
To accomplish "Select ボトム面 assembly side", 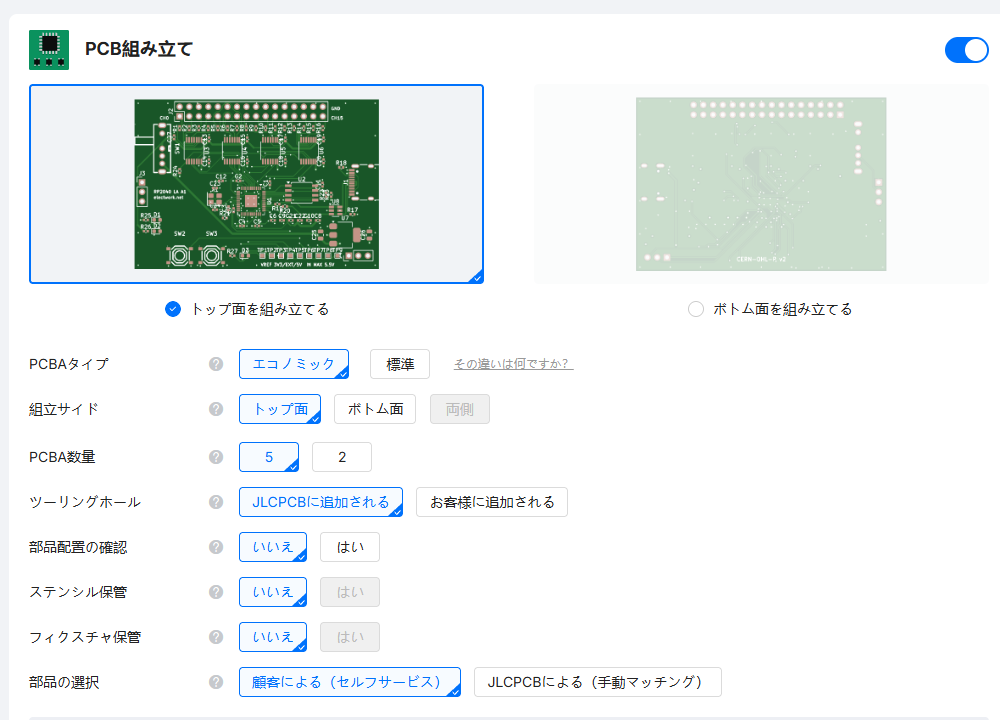I will pyautogui.click(x=375, y=409).
